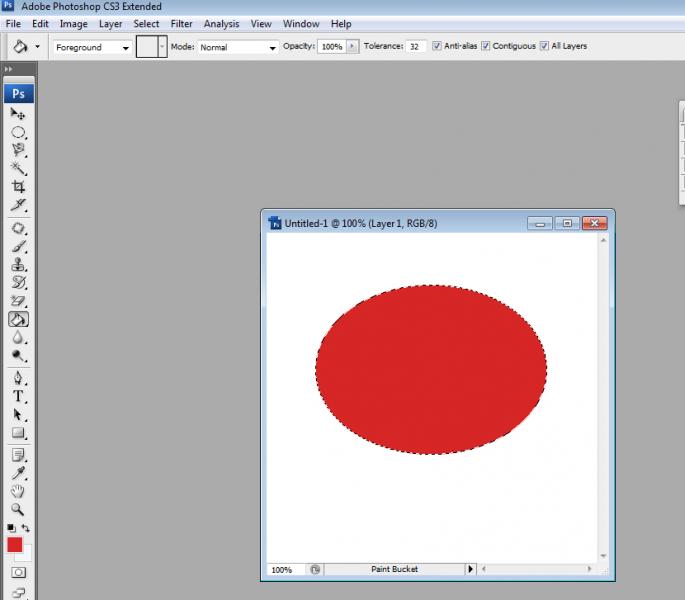The height and width of the screenshot is (600, 685).
Task: Select the Elliptical Marquee tool
Action: [18, 132]
